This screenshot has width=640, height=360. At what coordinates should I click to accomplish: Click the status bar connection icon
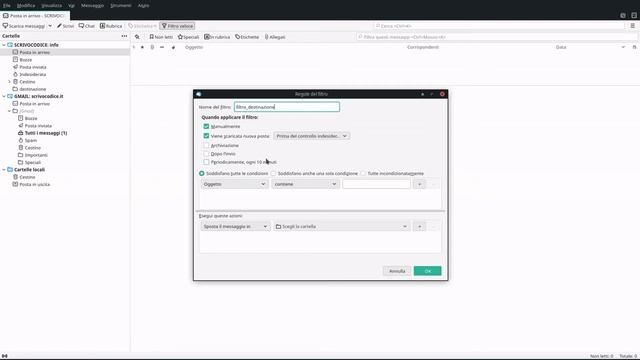pos(4,356)
